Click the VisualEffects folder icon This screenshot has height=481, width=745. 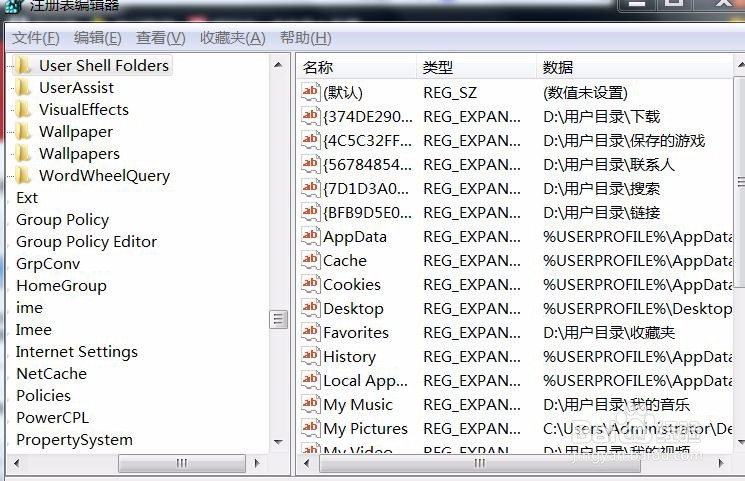[x=23, y=109]
